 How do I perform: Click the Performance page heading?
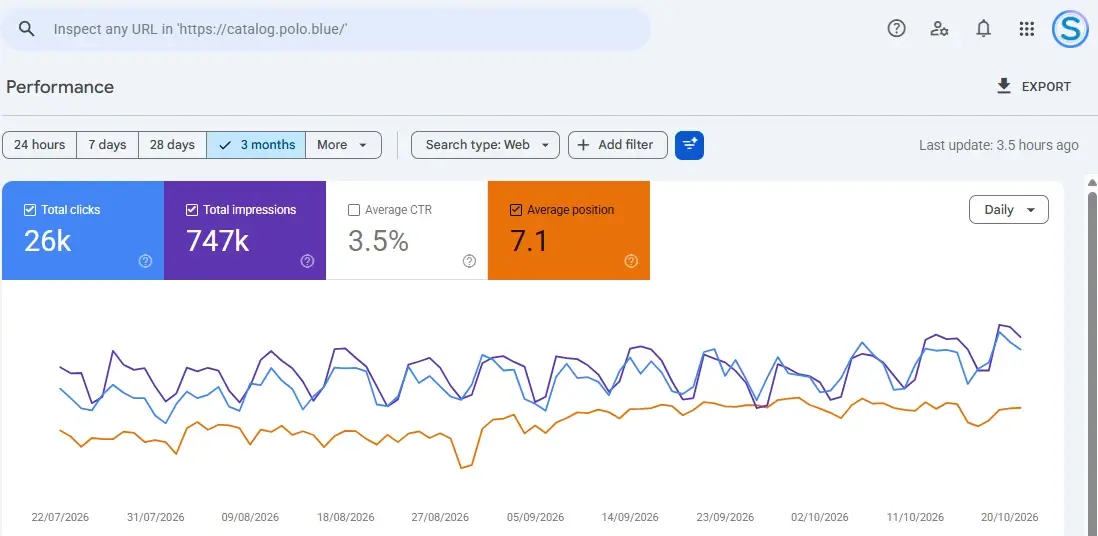60,87
